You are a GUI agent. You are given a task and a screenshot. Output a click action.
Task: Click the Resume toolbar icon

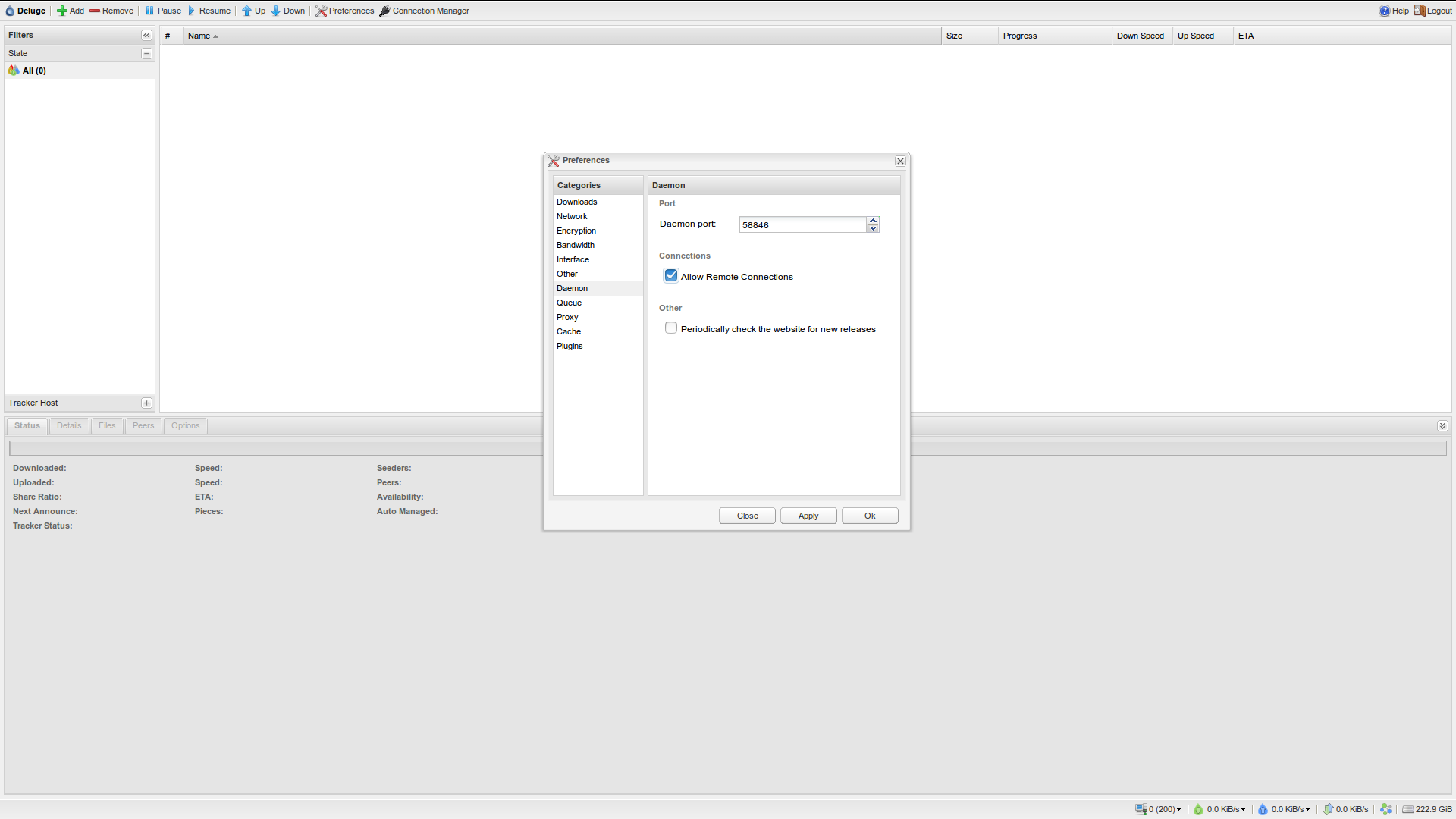click(x=192, y=11)
